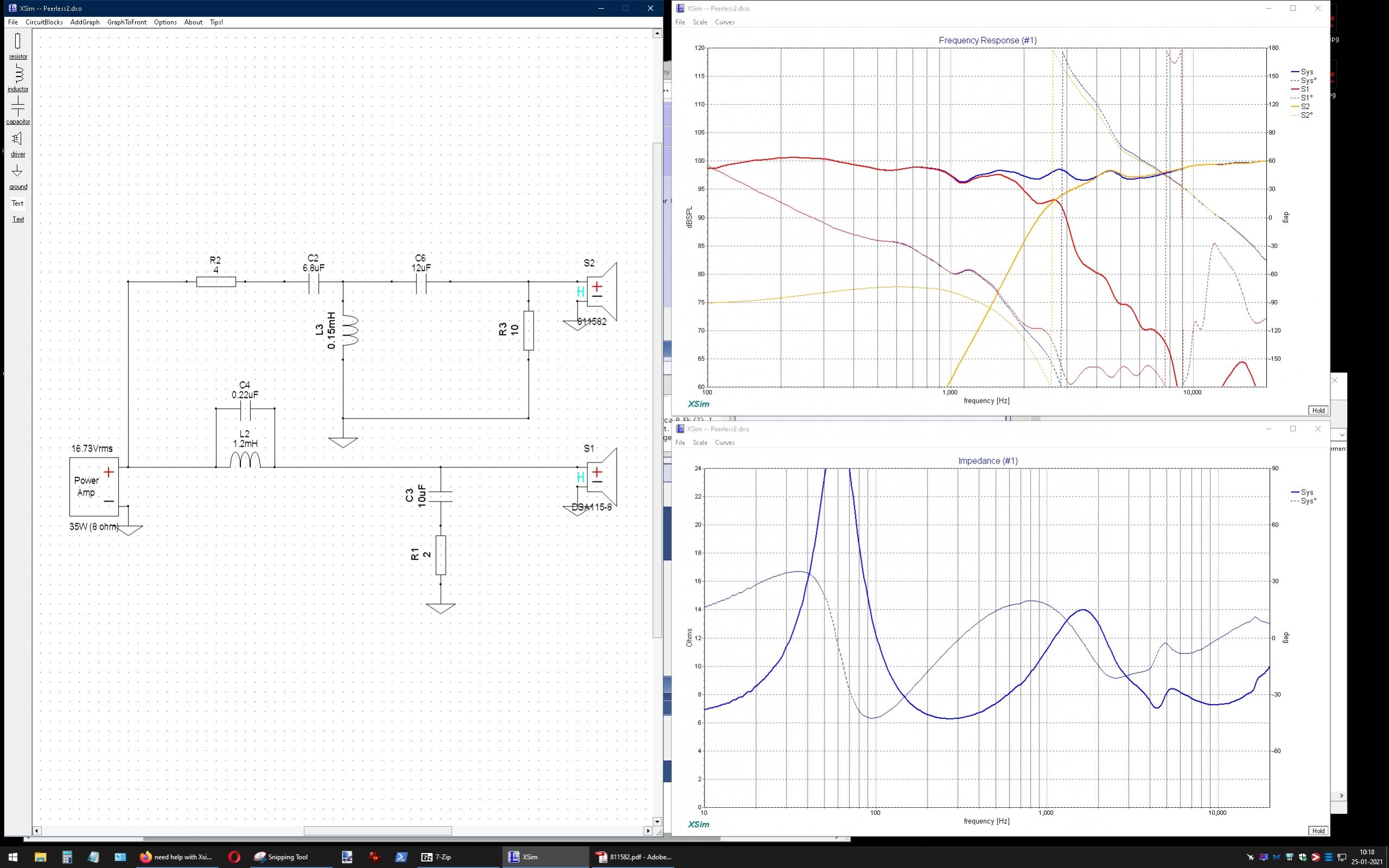Open GraphToFront menu
Screen dimensions: 1389x868
[127, 22]
